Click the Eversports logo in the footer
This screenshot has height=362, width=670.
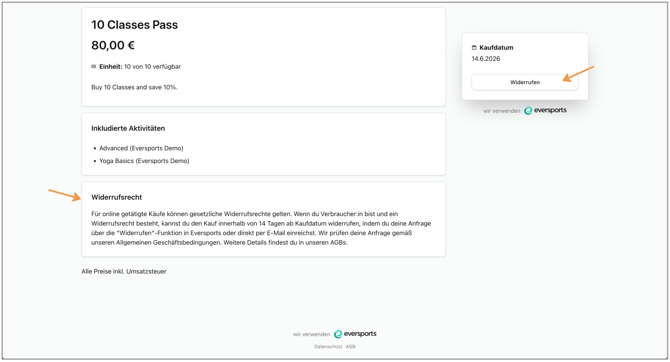[355, 334]
